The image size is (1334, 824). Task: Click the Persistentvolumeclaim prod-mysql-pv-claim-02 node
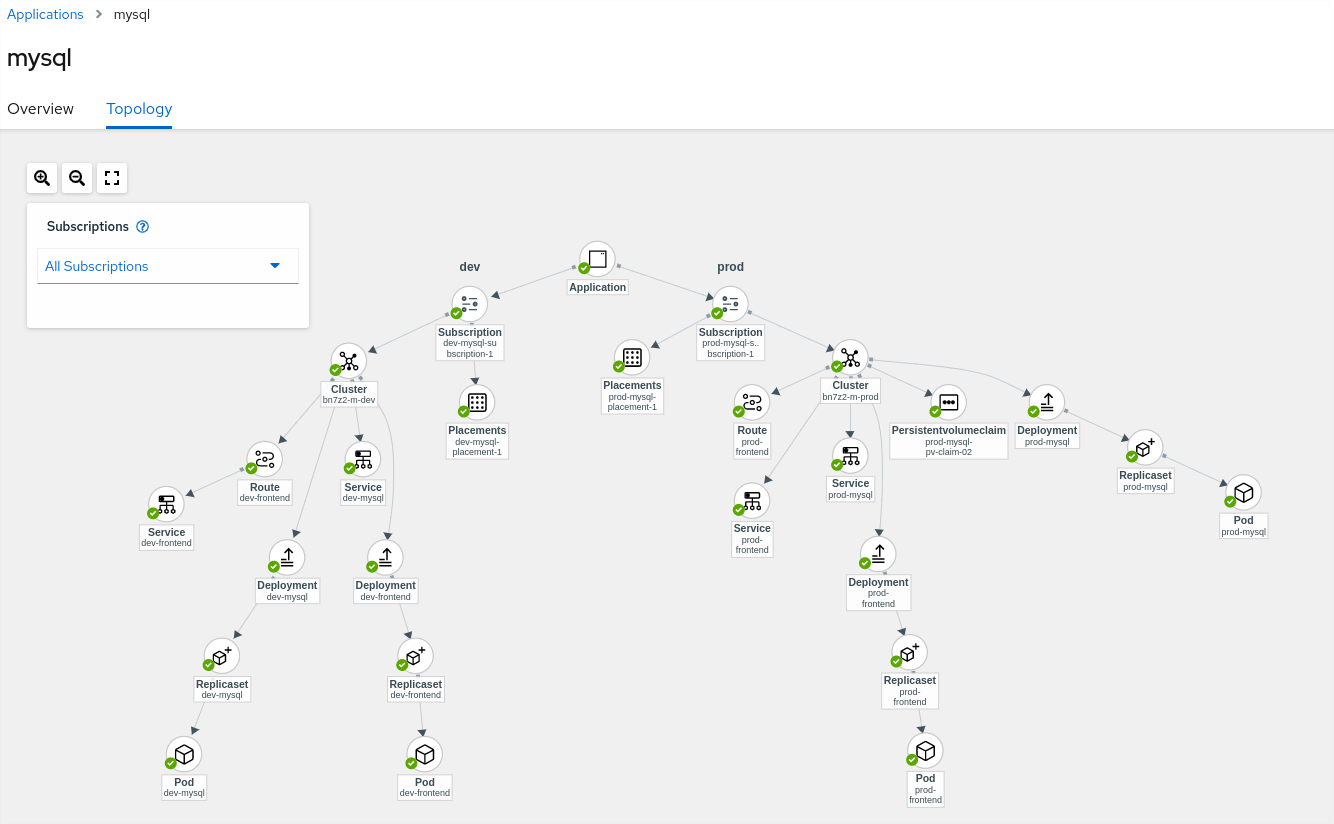click(949, 402)
